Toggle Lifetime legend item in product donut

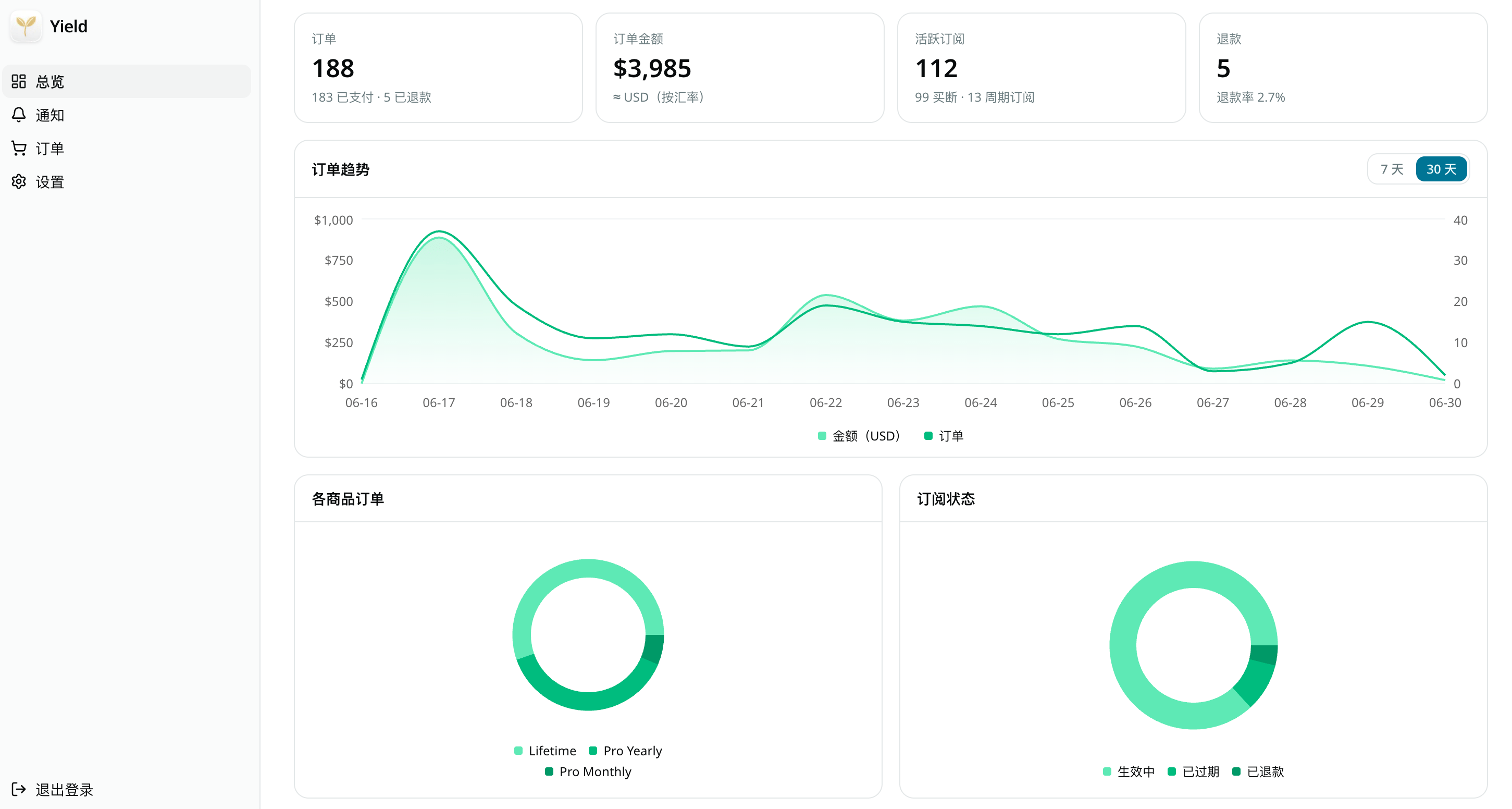(544, 751)
